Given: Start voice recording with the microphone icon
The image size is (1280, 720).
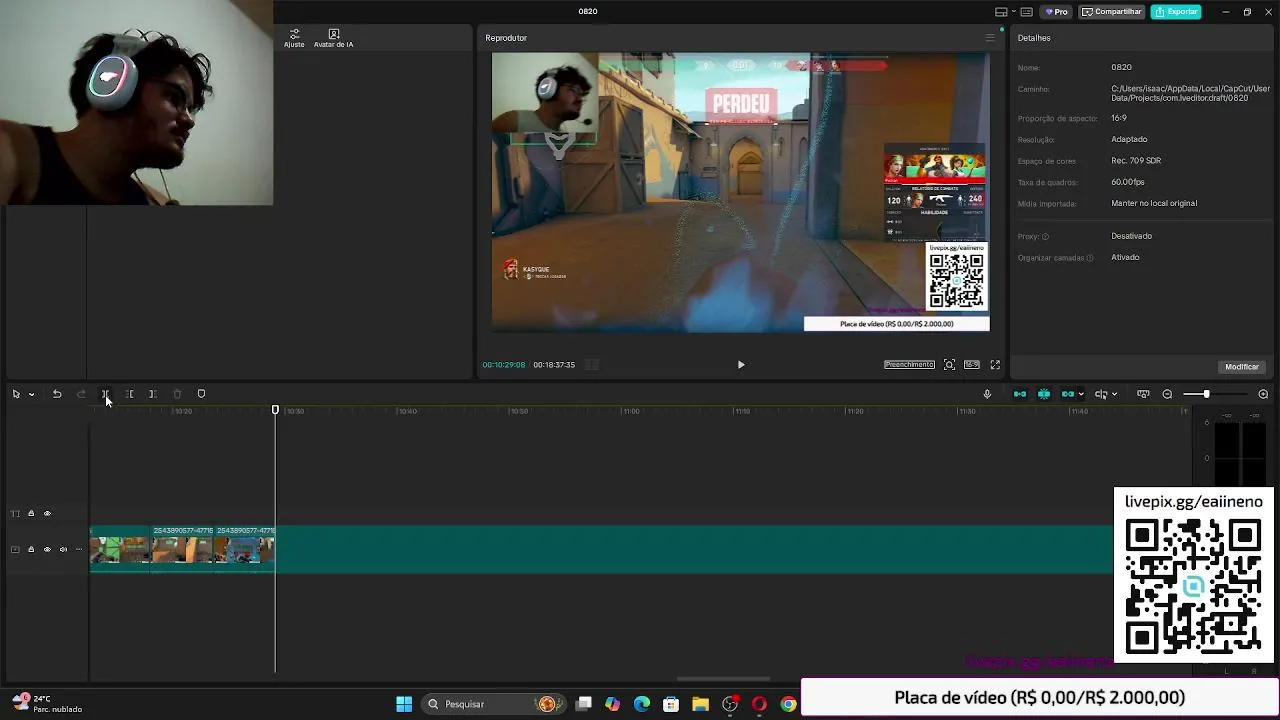Looking at the screenshot, I should point(987,394).
